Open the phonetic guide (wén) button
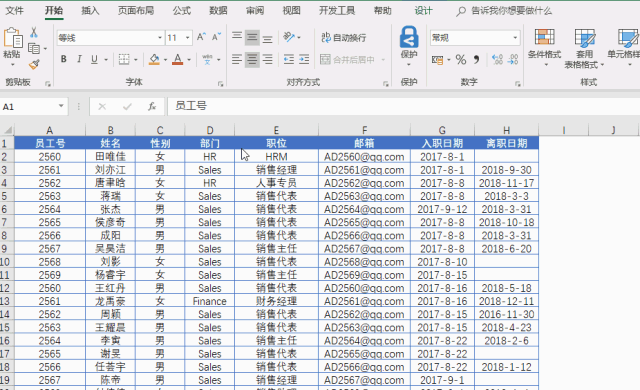Viewport: 640px width, 390px height. 207,60
